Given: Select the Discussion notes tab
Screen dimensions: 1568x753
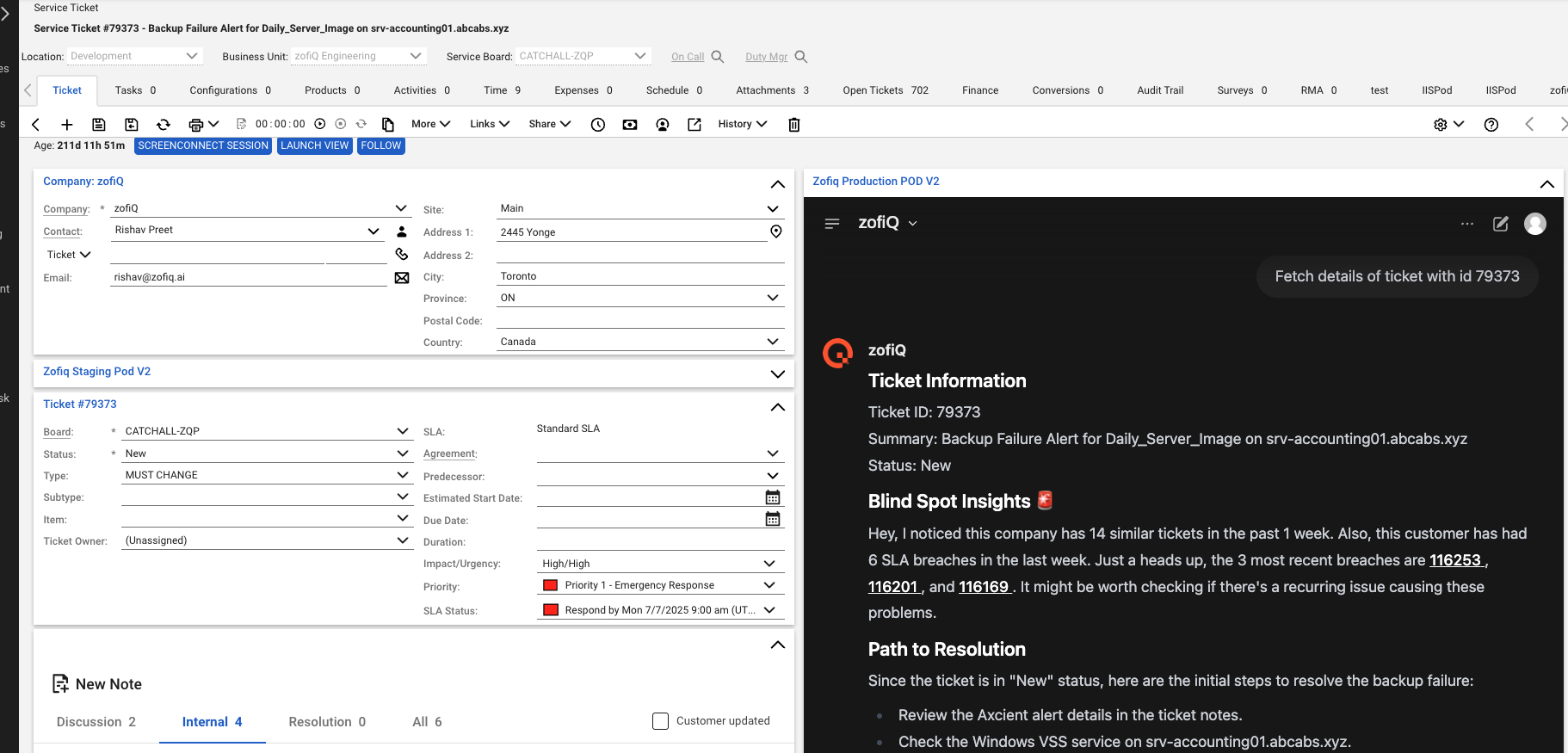Looking at the screenshot, I should pyautogui.click(x=96, y=722).
